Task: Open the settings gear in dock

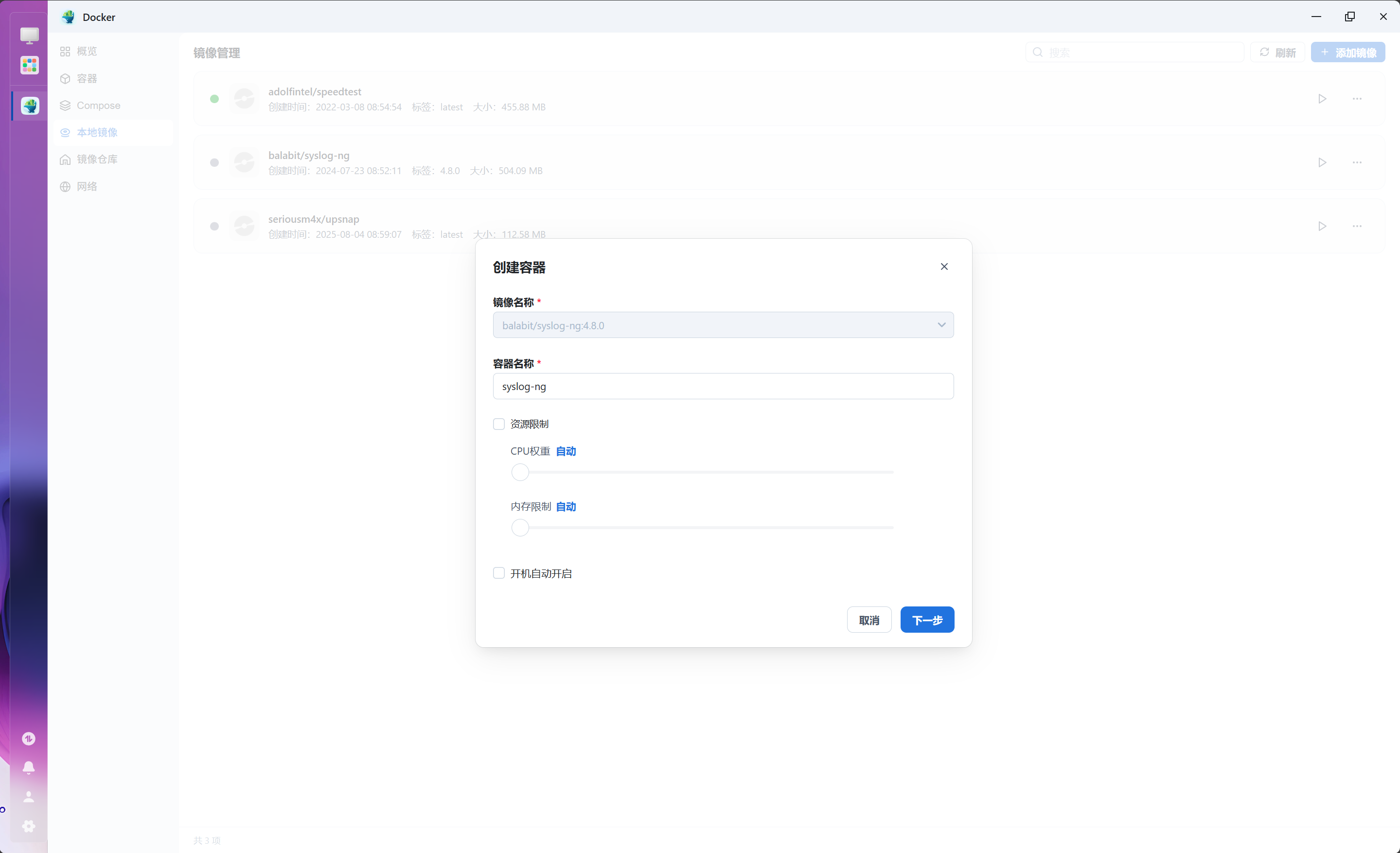Action: [x=28, y=826]
